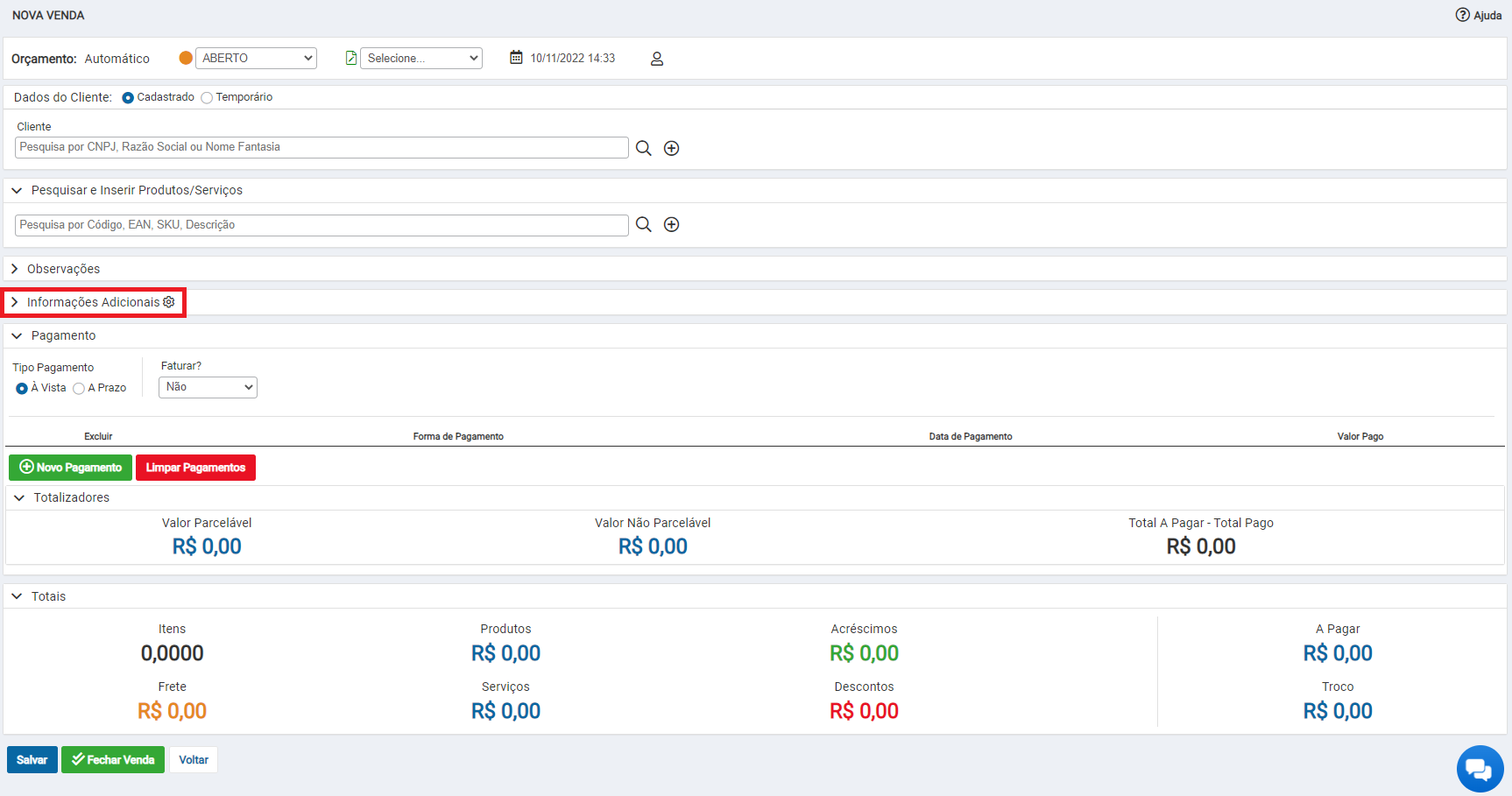
Task: Choose A Prazo payment type
Action: tap(79, 388)
